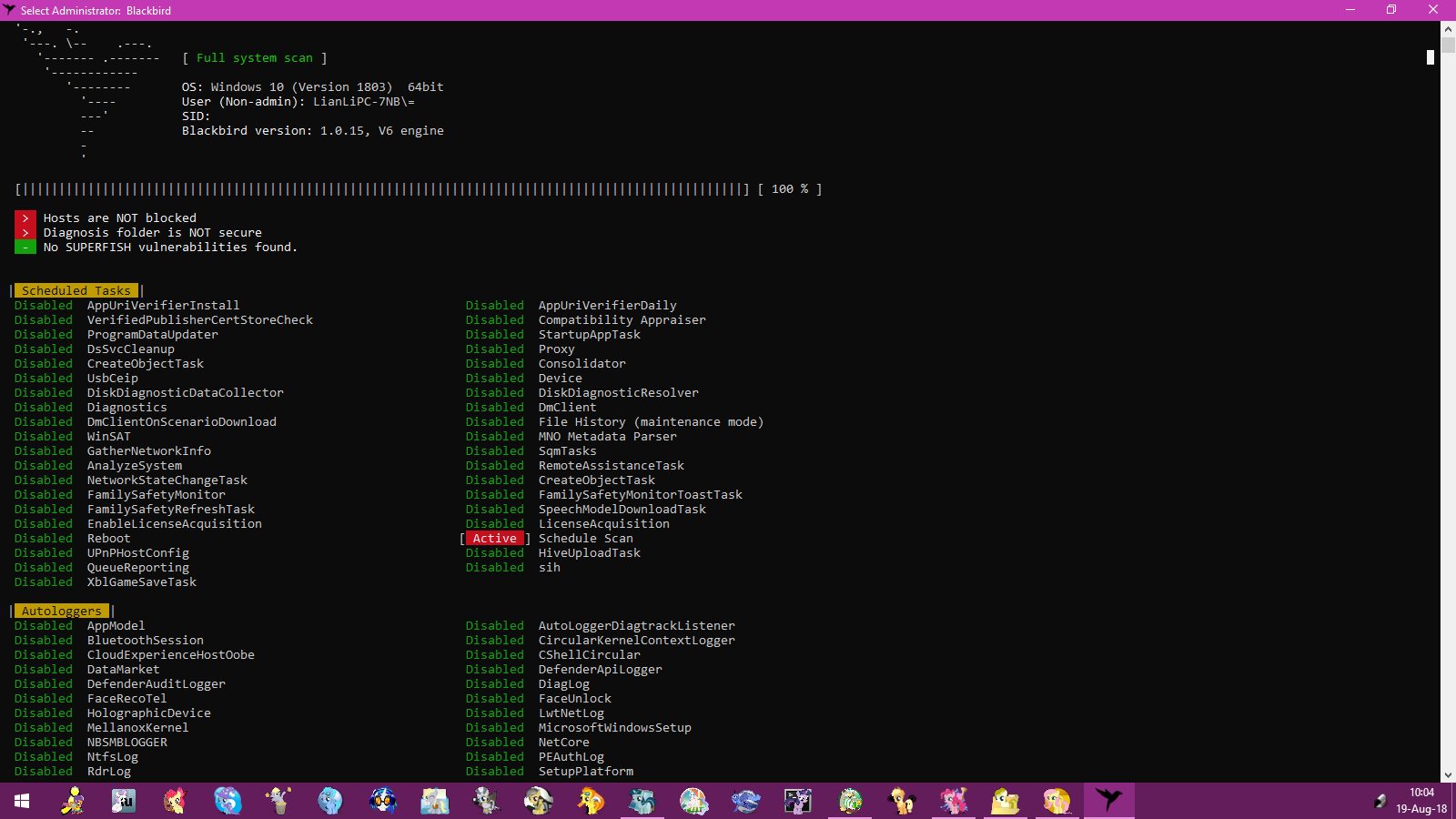Open the Discord round-badge taskbar icon
This screenshot has width=1456, height=819.
pos(850,801)
